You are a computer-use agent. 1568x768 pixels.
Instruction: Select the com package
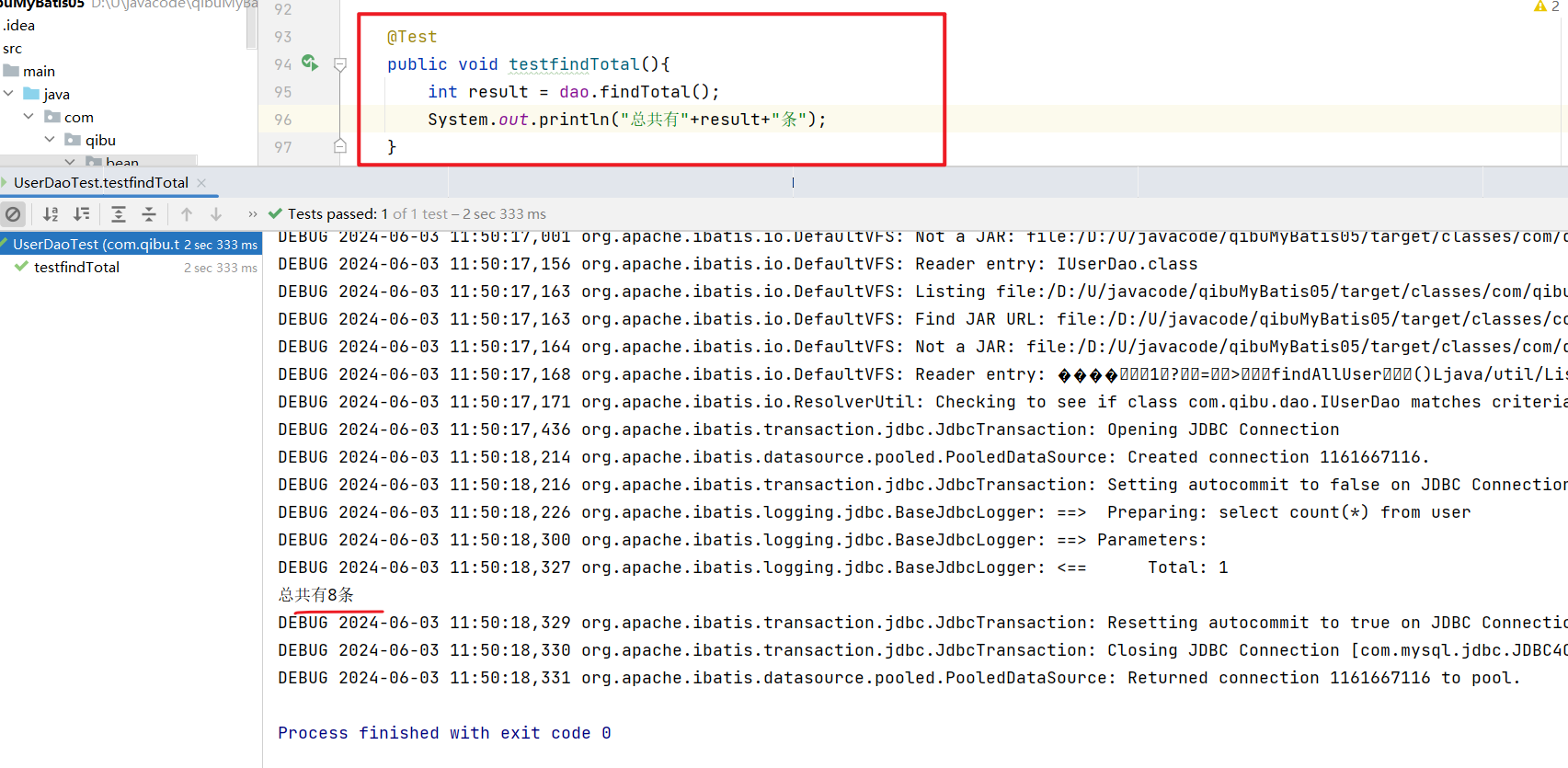(78, 117)
